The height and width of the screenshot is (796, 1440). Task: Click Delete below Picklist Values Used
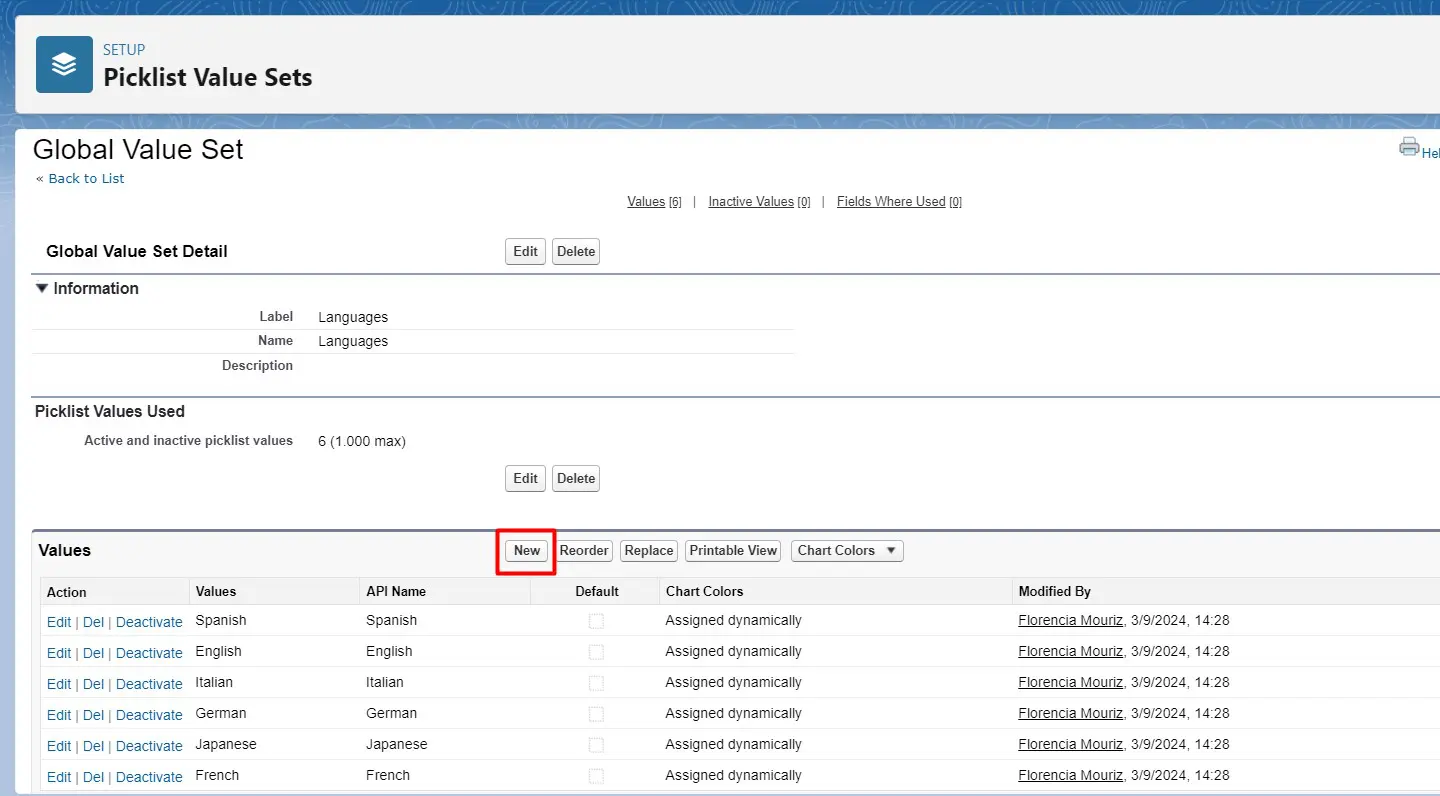point(576,479)
